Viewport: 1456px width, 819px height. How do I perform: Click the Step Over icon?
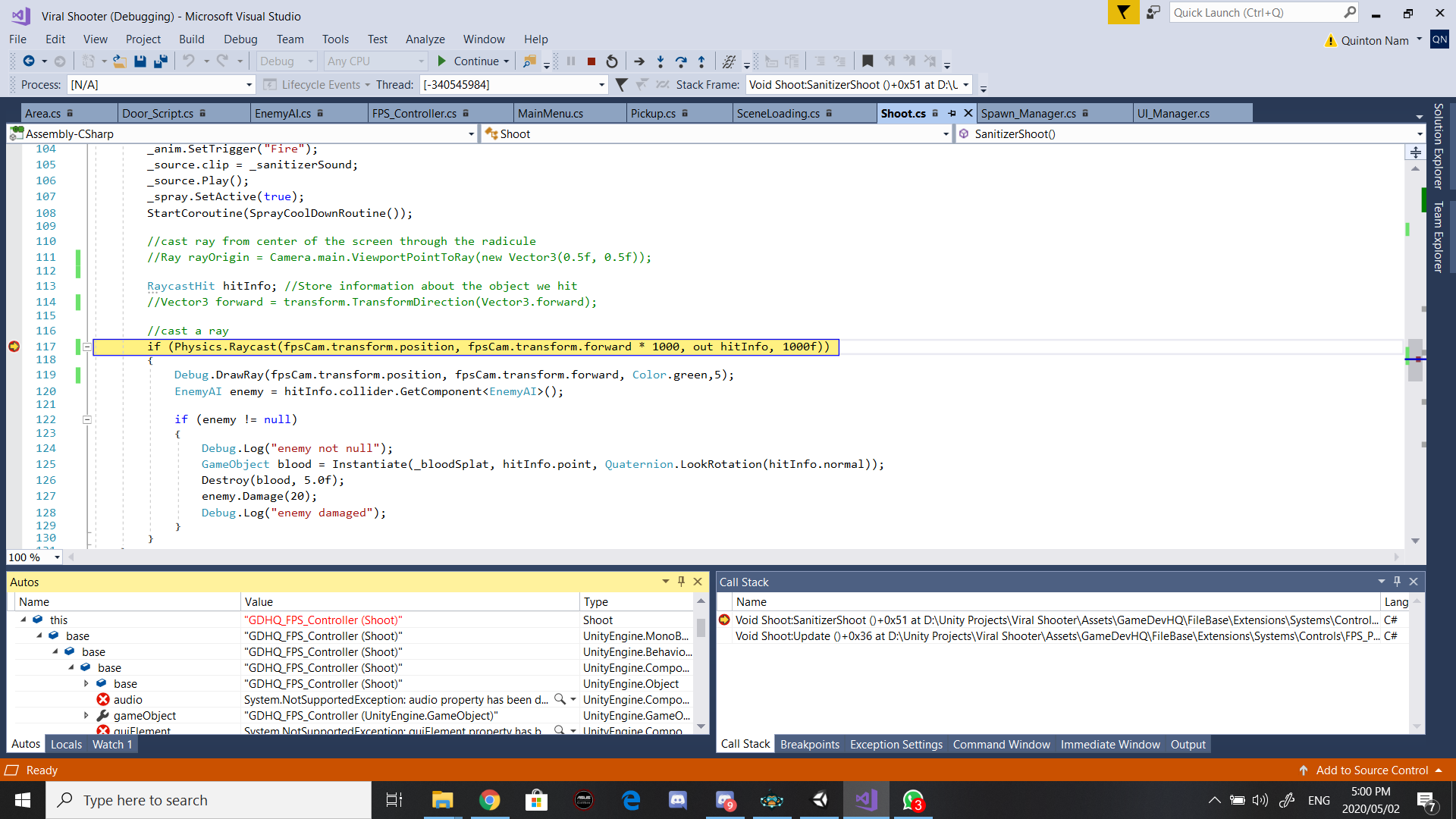coord(681,61)
